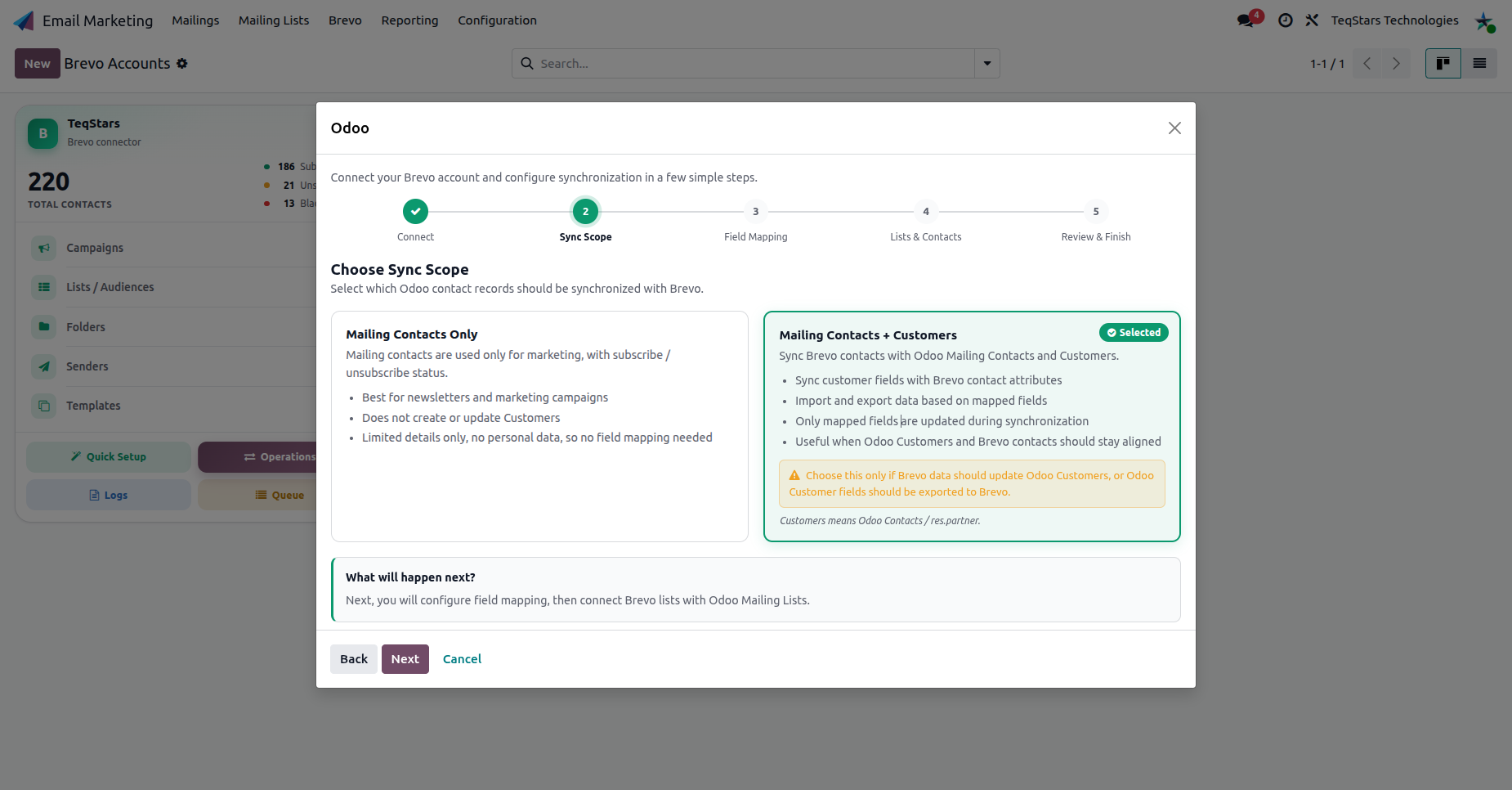This screenshot has width=1512, height=790.
Task: Click the Lists / Audiences list icon
Action: click(x=44, y=287)
